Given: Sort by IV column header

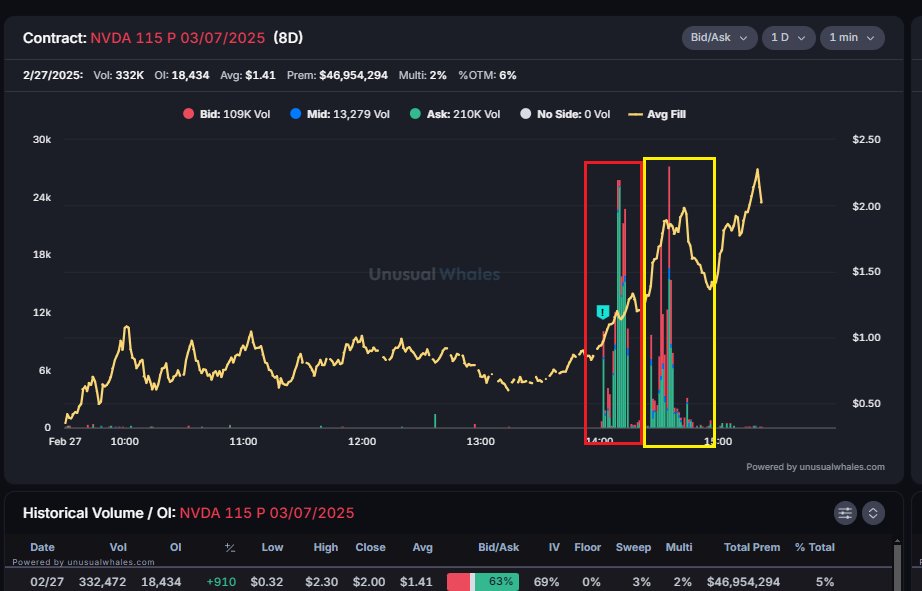Looking at the screenshot, I should point(554,547).
